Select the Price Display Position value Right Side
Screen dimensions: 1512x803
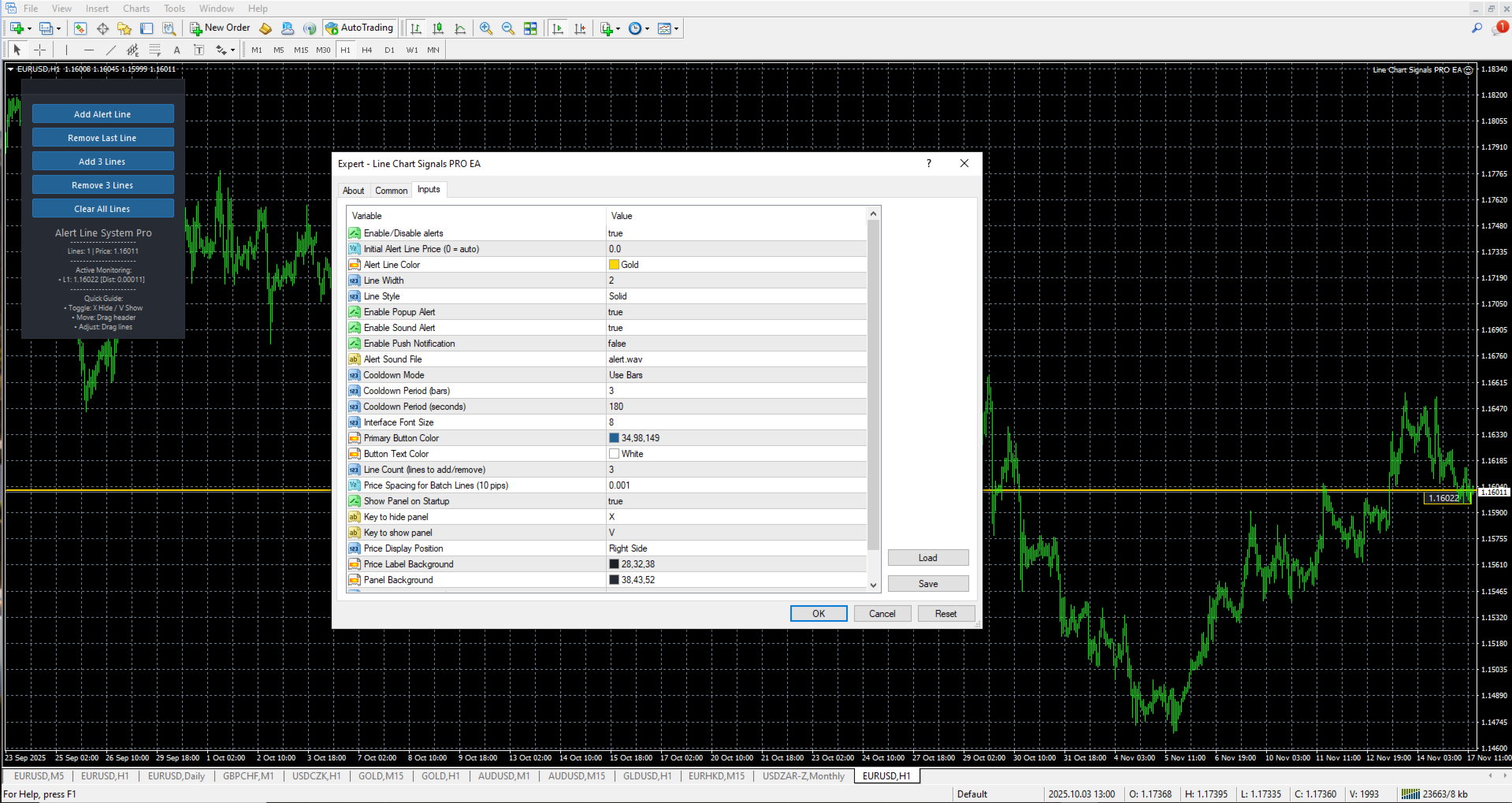[628, 548]
